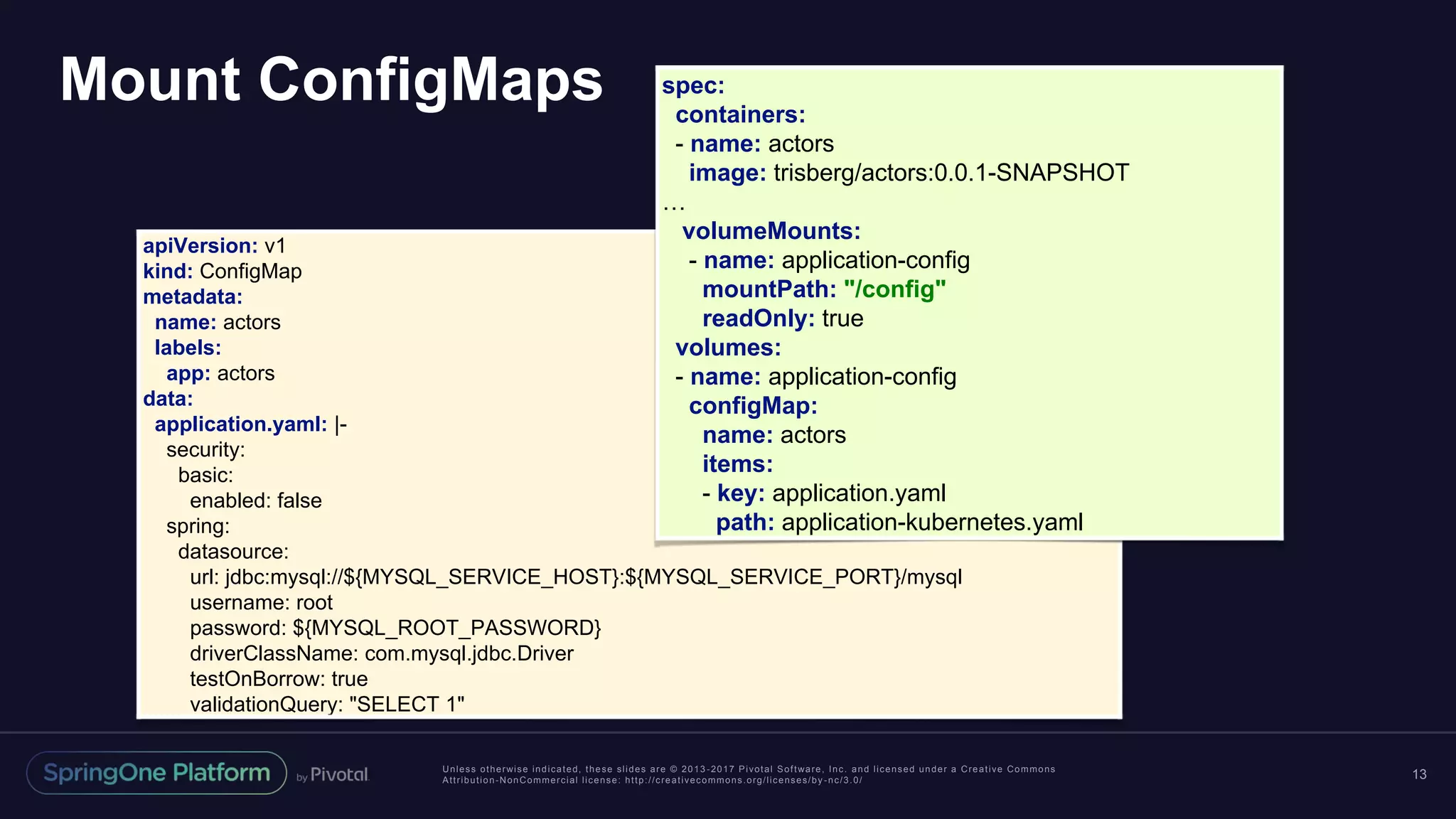Click the trisberg/actors image name text
The width and height of the screenshot is (1456, 819).
(x=951, y=173)
